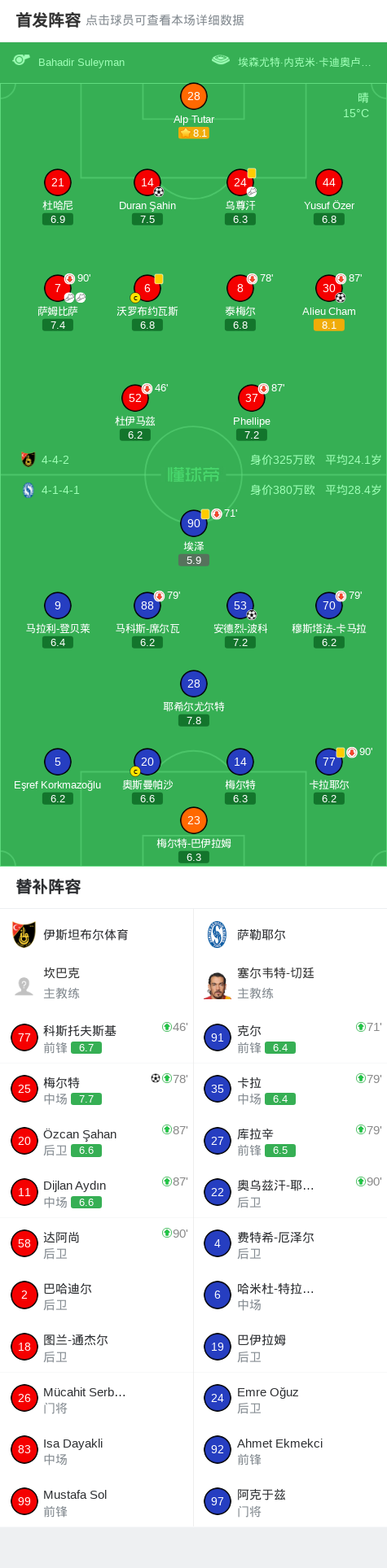Viewport: 387px width, 1568px height.
Task: Open 耶希尔尤尔特 number 28 blue badge
Action: (193, 684)
